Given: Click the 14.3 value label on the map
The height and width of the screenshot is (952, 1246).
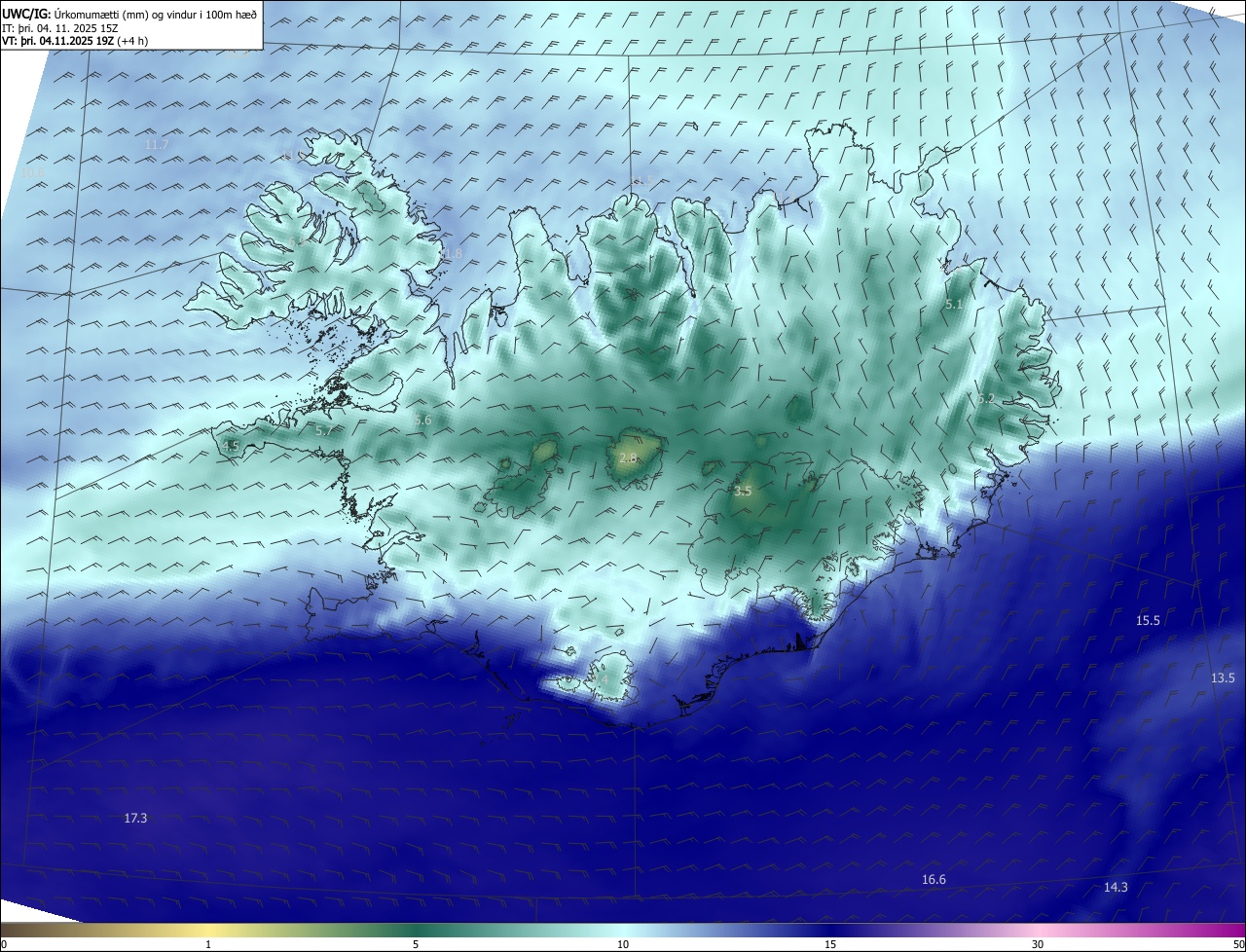Looking at the screenshot, I should pos(1116,888).
